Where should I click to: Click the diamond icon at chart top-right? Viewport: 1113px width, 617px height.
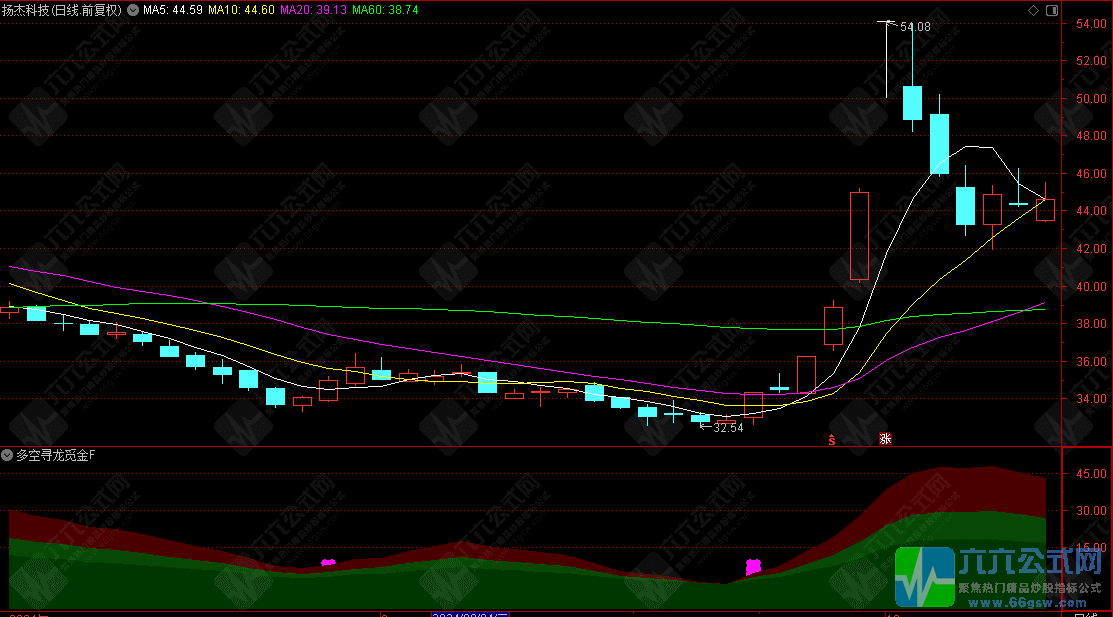pyautogui.click(x=1033, y=10)
